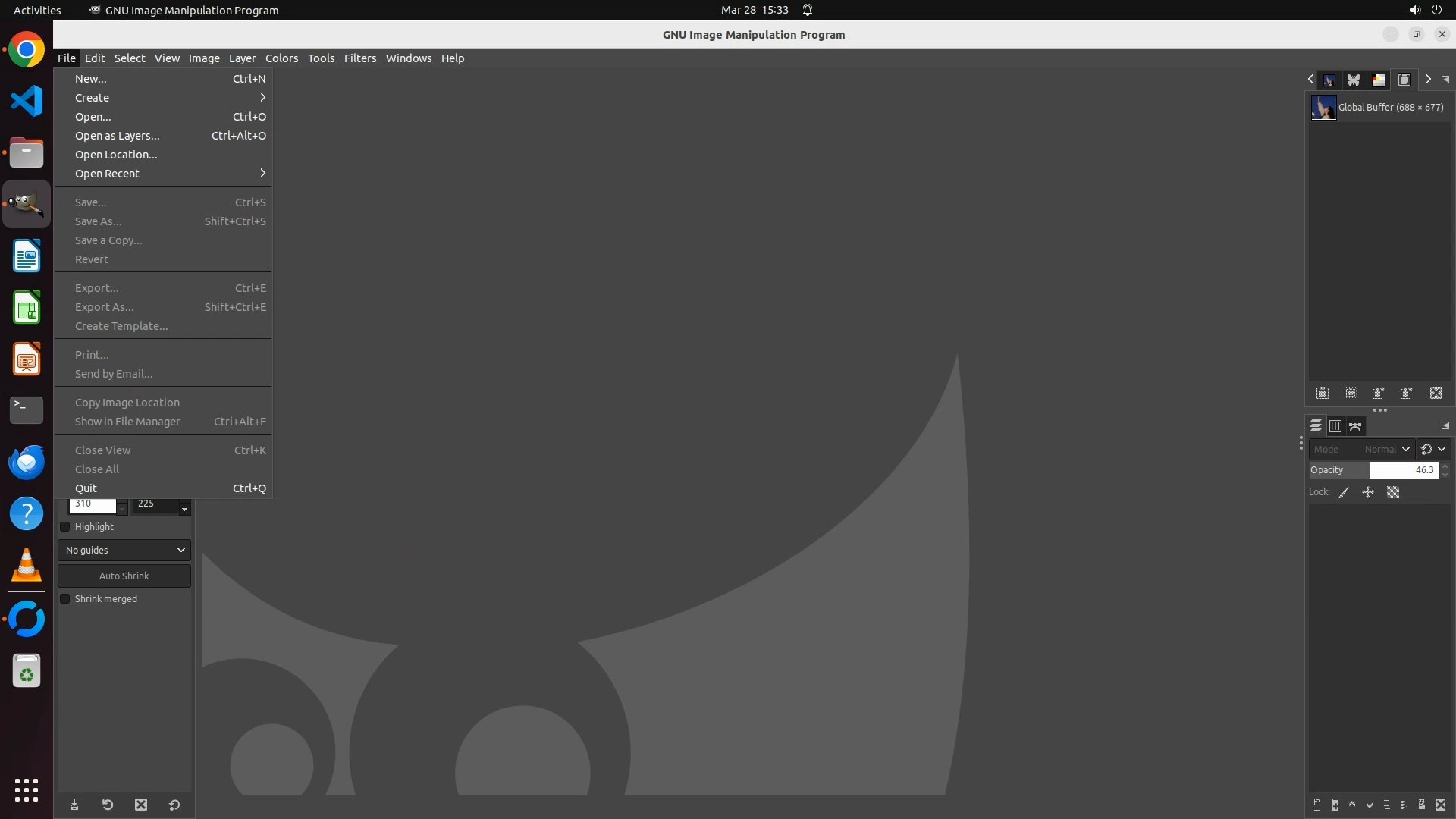
Task: Click restore tool preset icon at bottom-left
Action: [107, 805]
